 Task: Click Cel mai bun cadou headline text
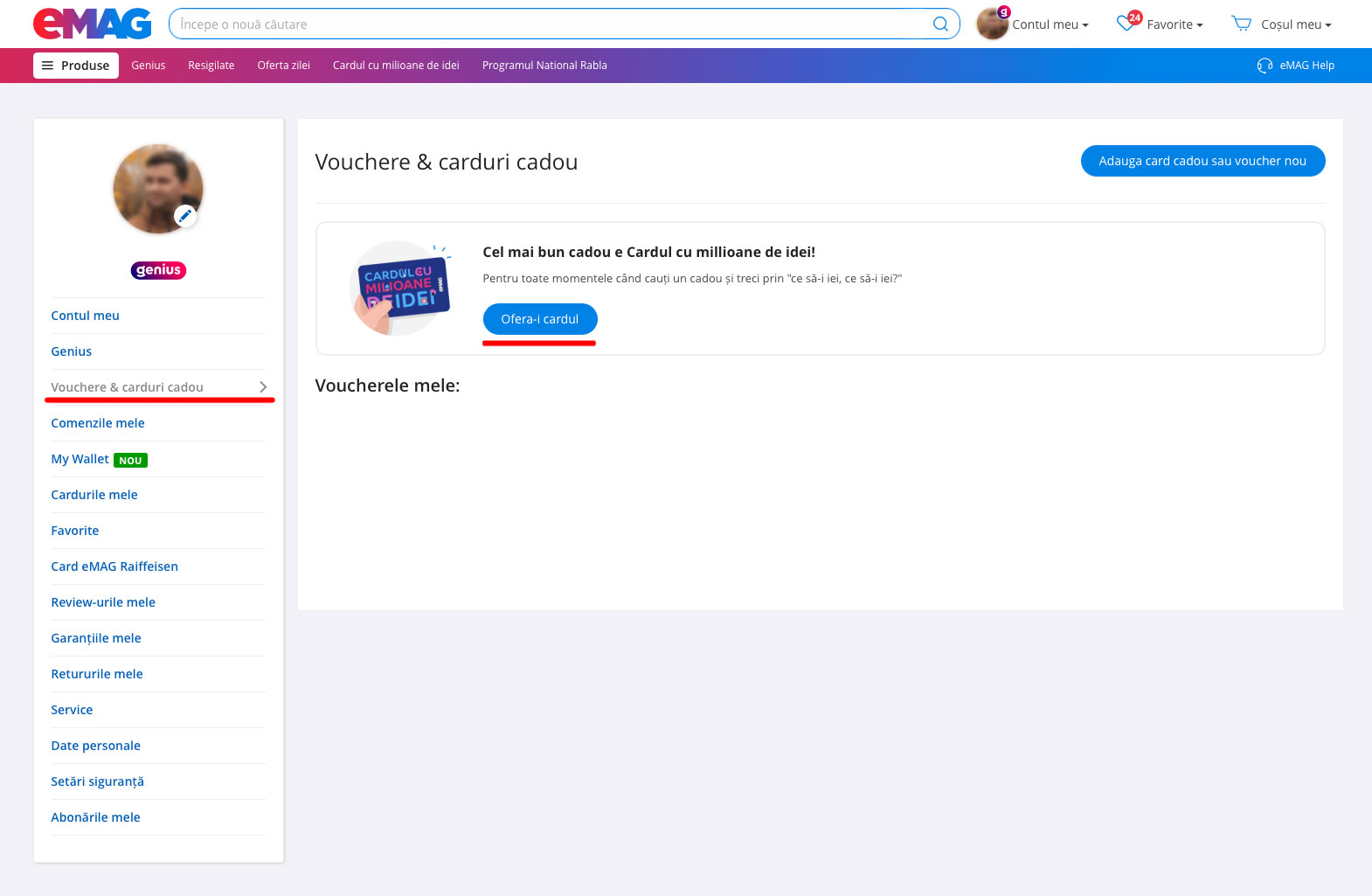(649, 252)
